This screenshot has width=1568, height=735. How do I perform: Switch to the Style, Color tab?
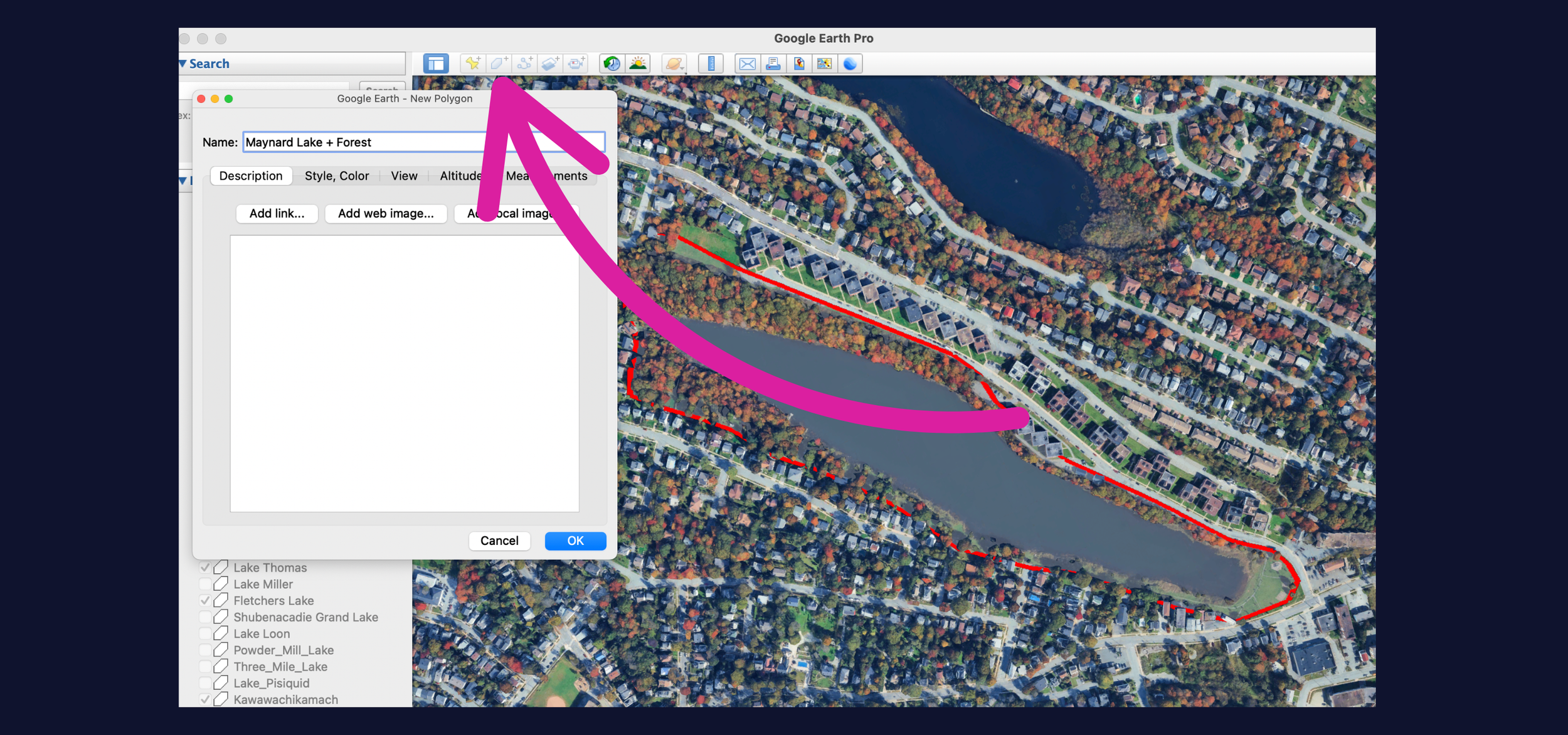(336, 176)
